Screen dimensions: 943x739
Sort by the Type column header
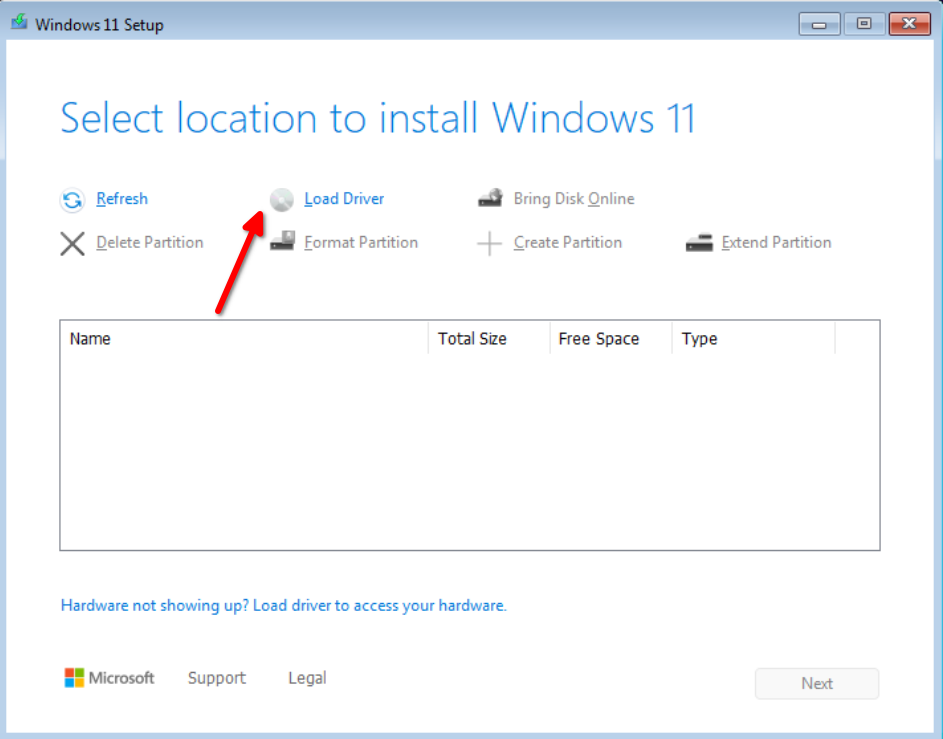[x=754, y=339]
